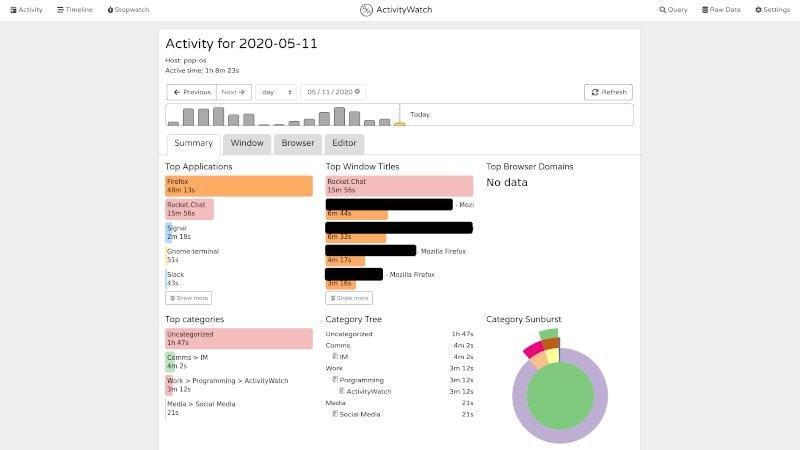
Task: Open the Raw Data page
Action: point(721,9)
